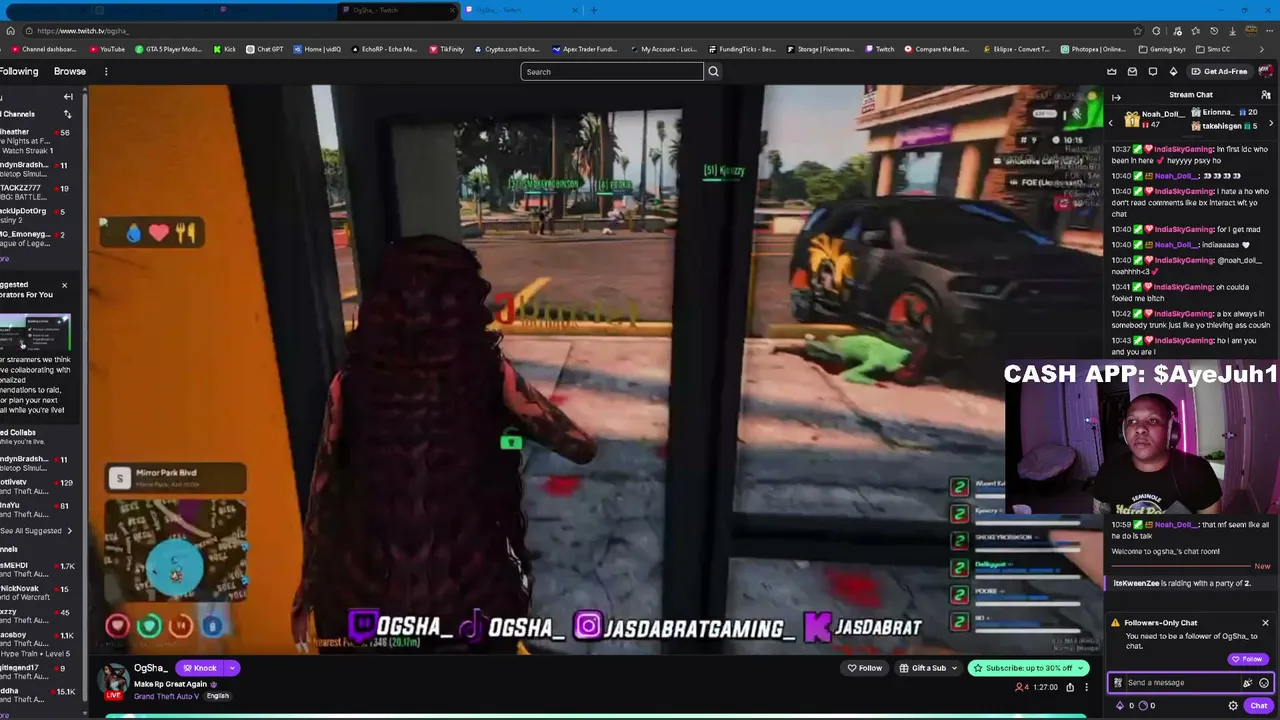Click the search magnifier button

713,72
